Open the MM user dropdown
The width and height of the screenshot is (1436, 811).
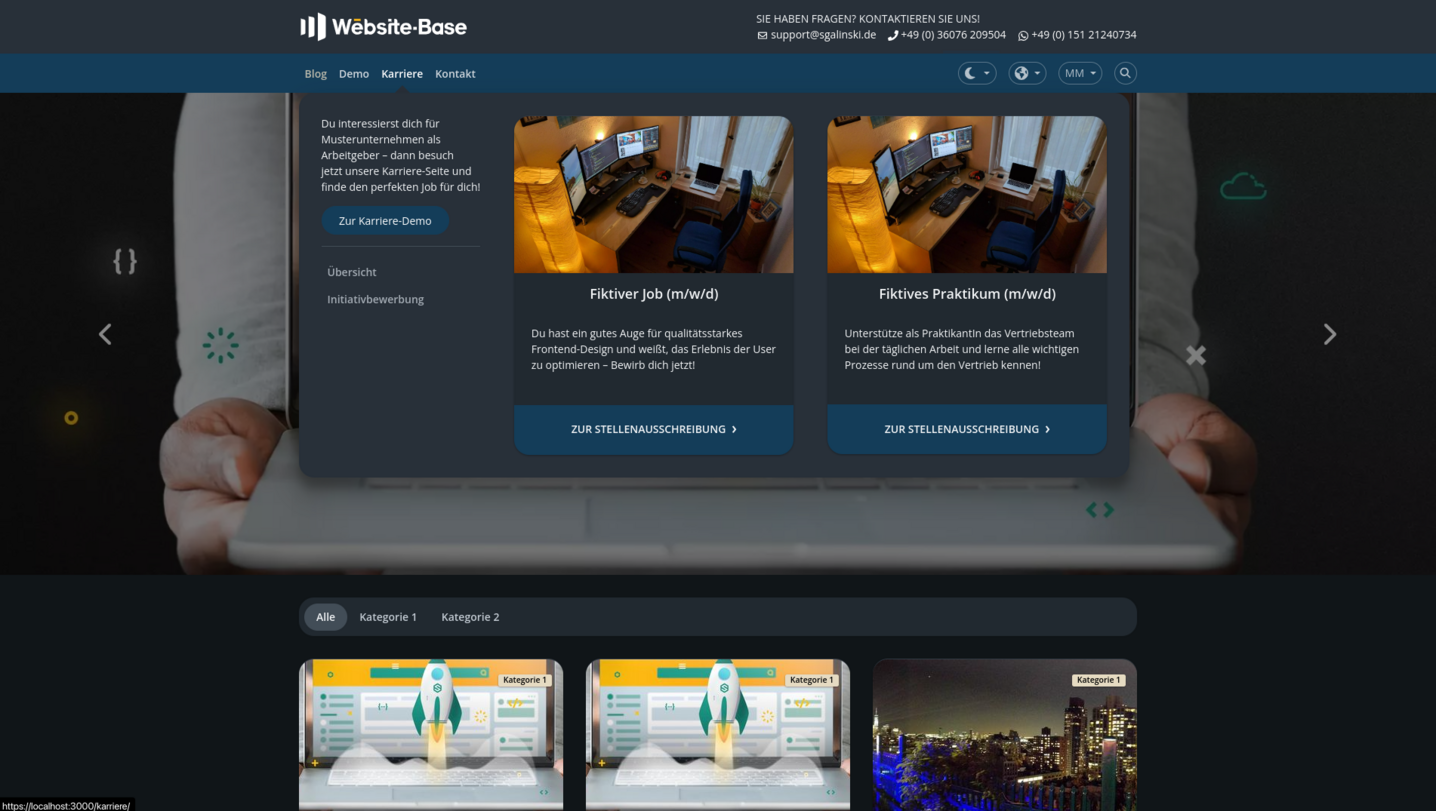pyautogui.click(x=1079, y=72)
